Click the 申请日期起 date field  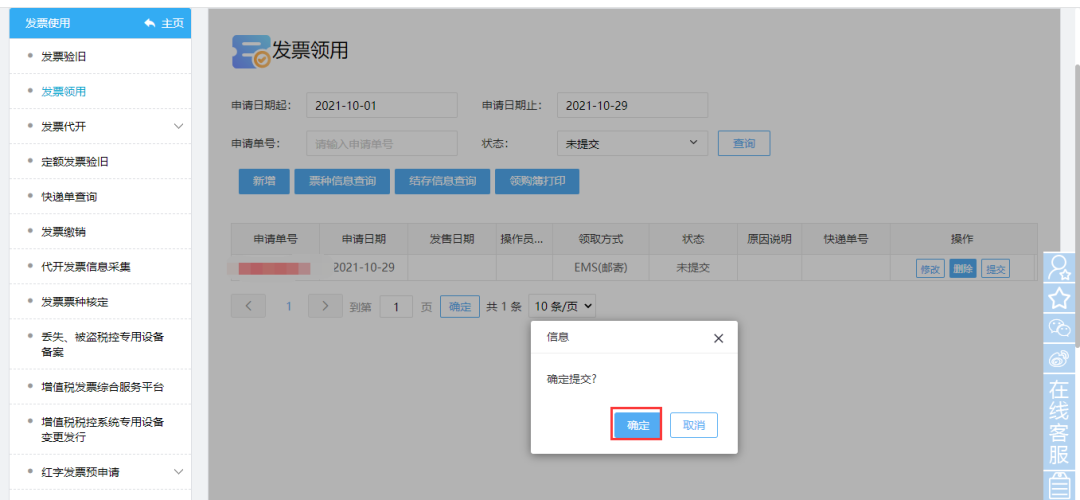click(382, 105)
